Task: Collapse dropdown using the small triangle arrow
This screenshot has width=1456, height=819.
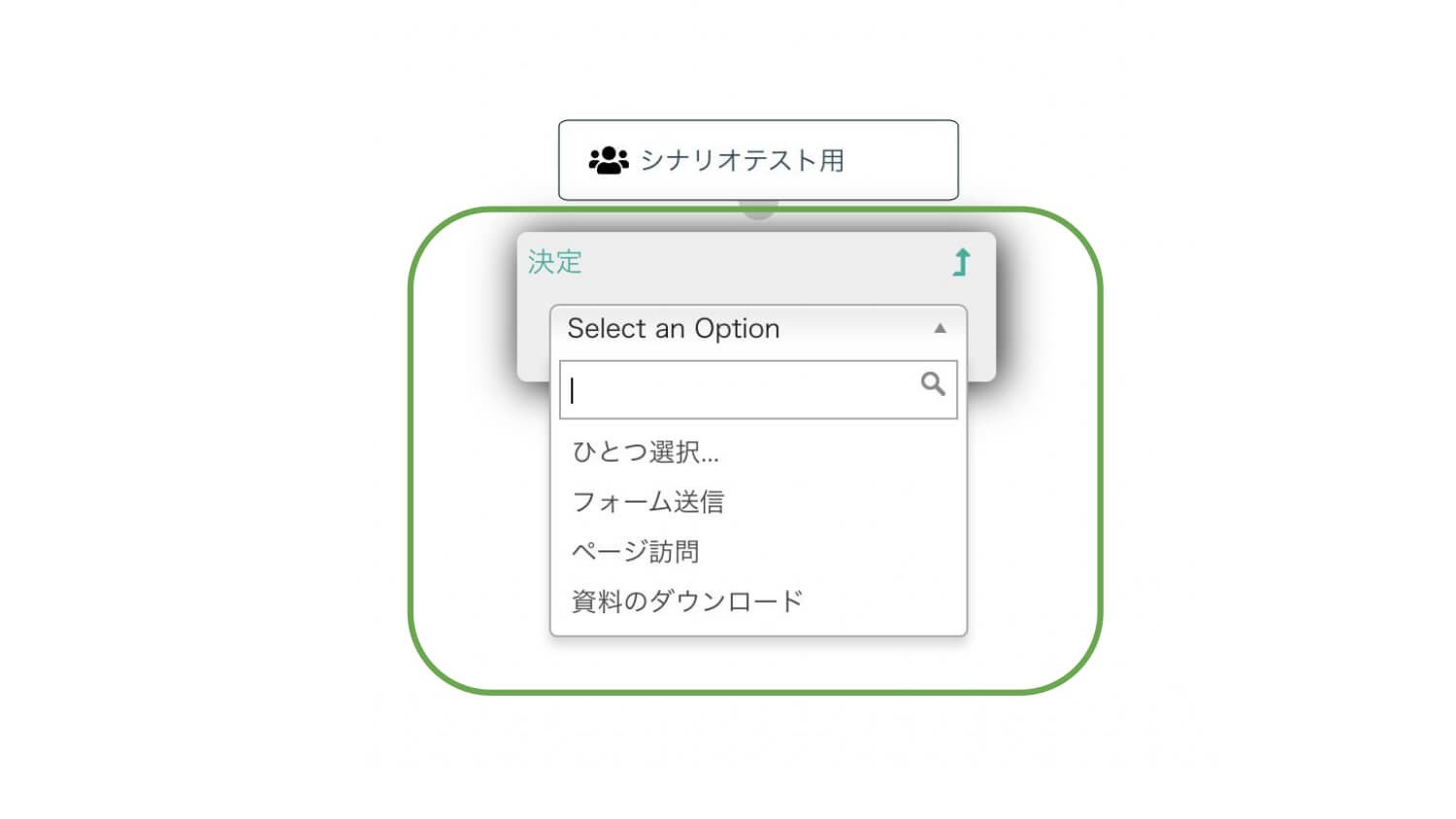Action: pos(940,329)
